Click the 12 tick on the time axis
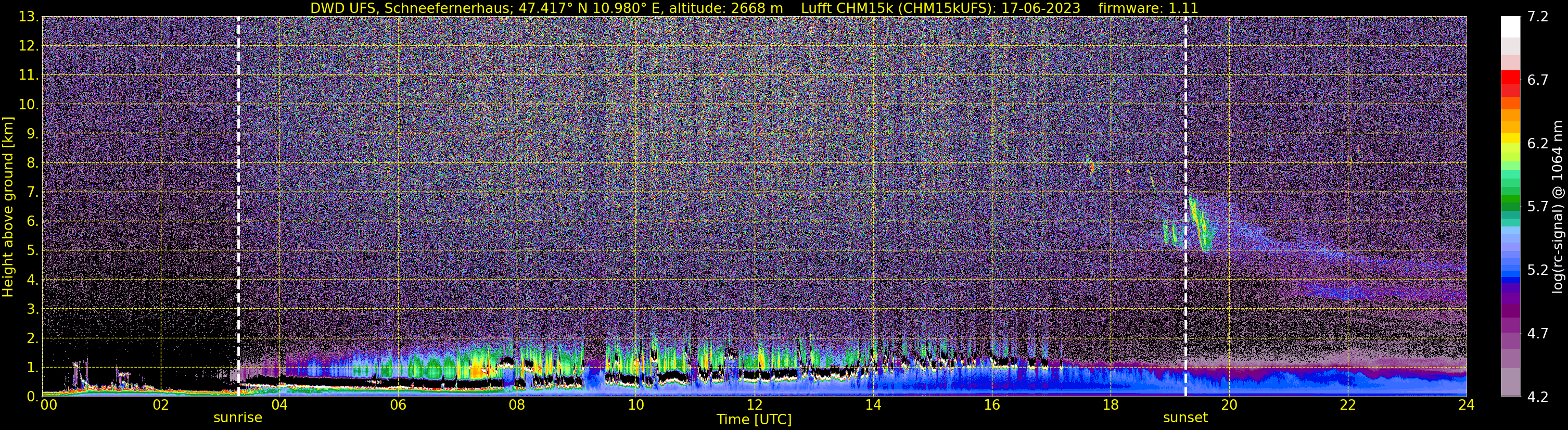The height and width of the screenshot is (430, 1568). tap(754, 405)
